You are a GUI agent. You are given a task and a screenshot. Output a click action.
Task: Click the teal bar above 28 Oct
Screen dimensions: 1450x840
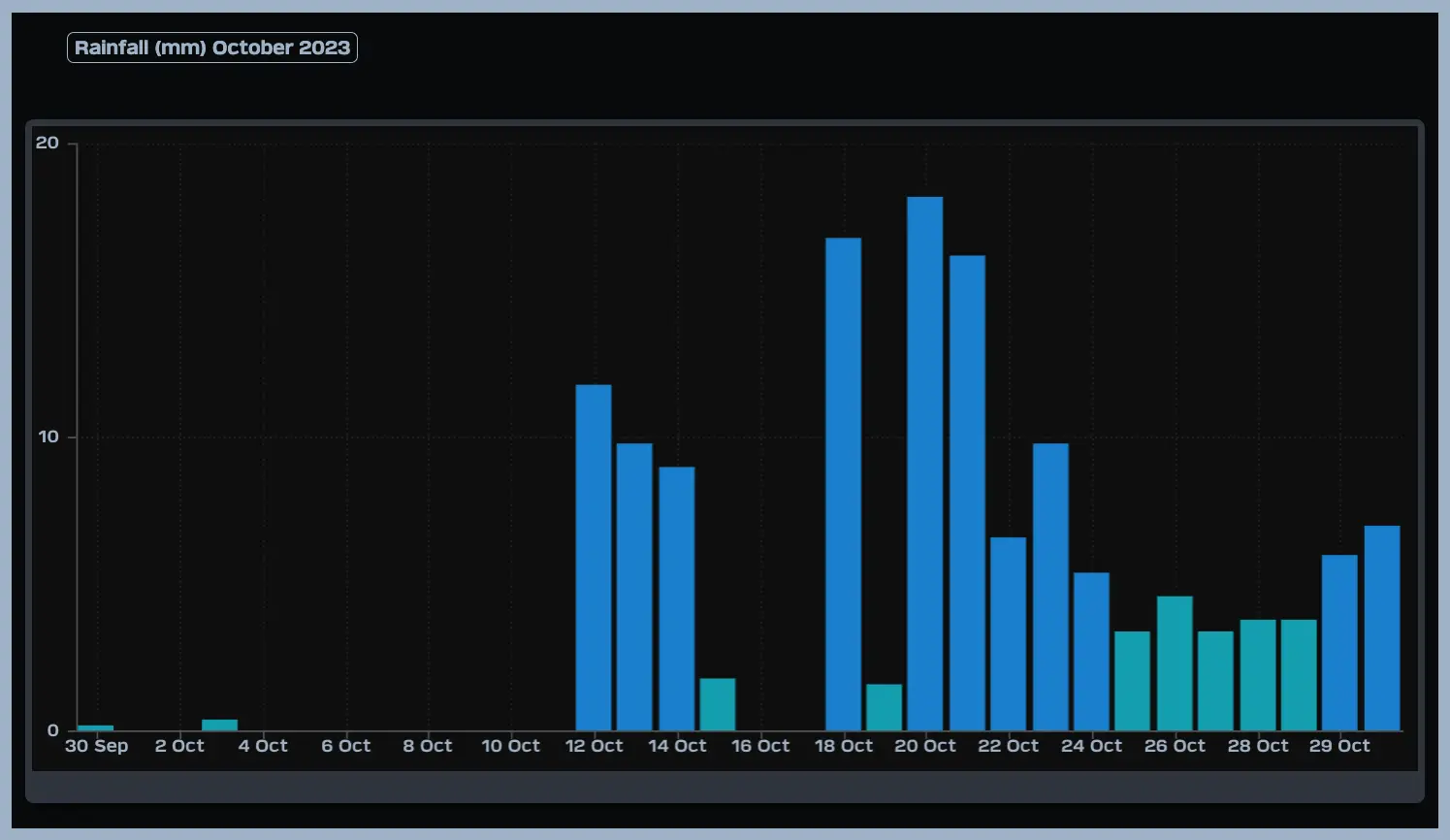click(x=1258, y=674)
